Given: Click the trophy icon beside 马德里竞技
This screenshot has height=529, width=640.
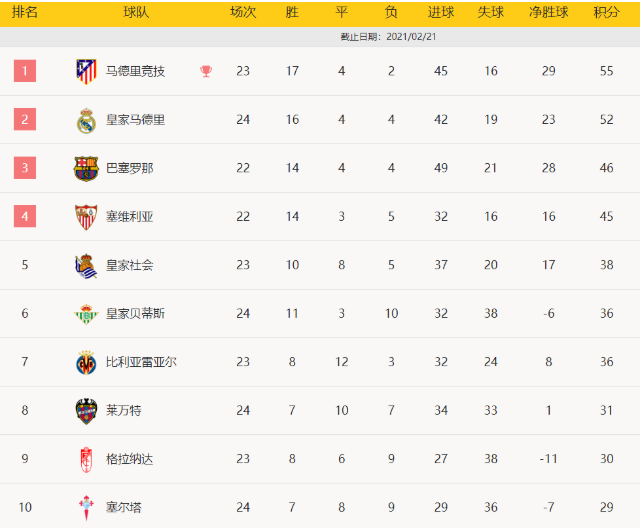Looking at the screenshot, I should pyautogui.click(x=206, y=71).
